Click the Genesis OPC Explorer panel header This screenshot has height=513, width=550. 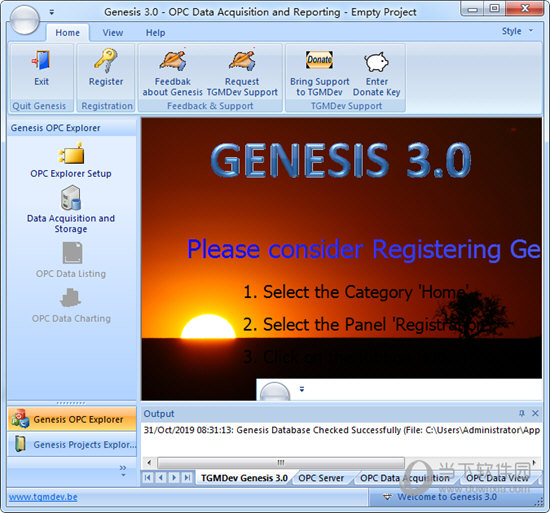[72, 128]
